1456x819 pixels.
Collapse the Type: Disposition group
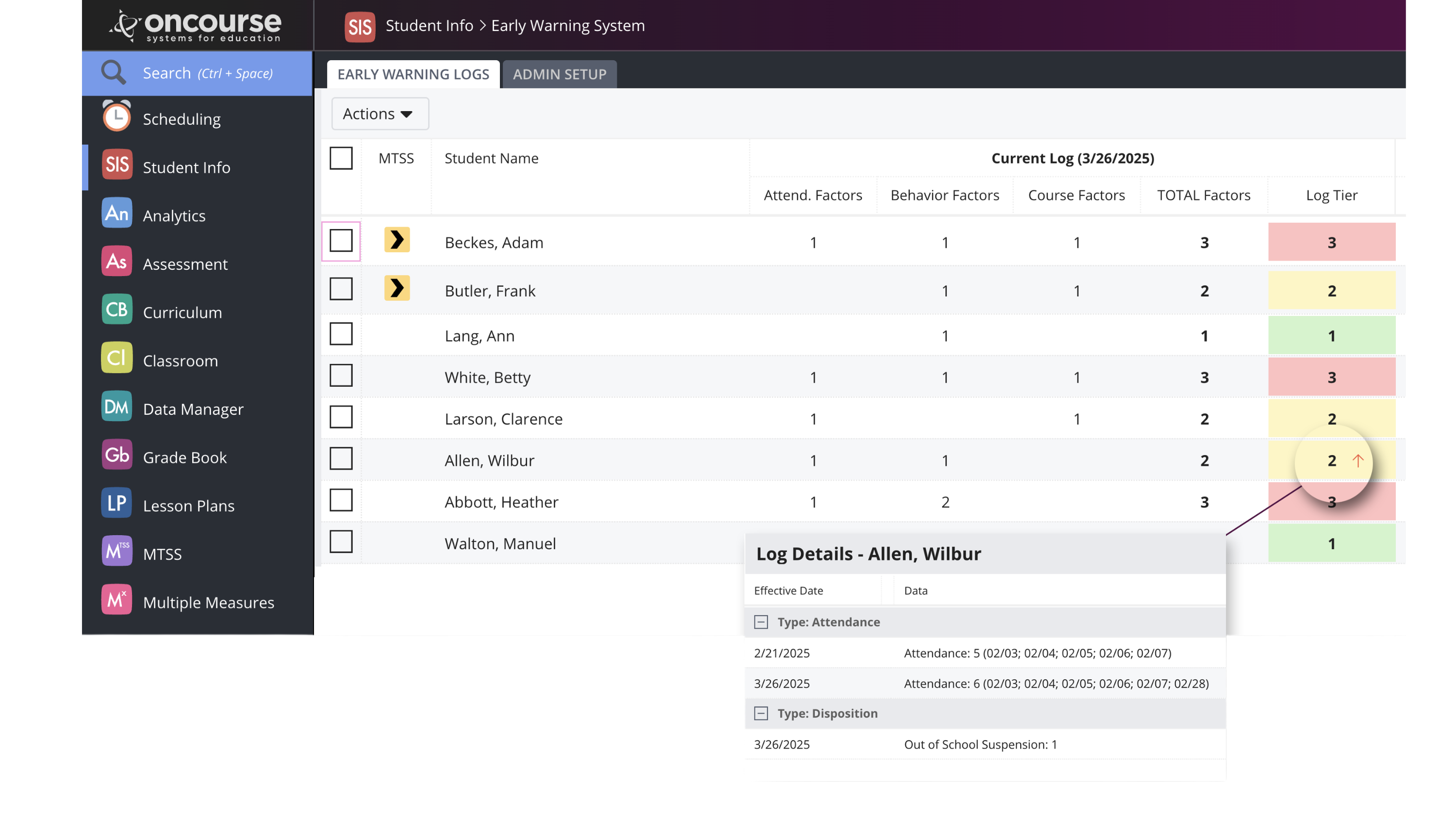[761, 713]
